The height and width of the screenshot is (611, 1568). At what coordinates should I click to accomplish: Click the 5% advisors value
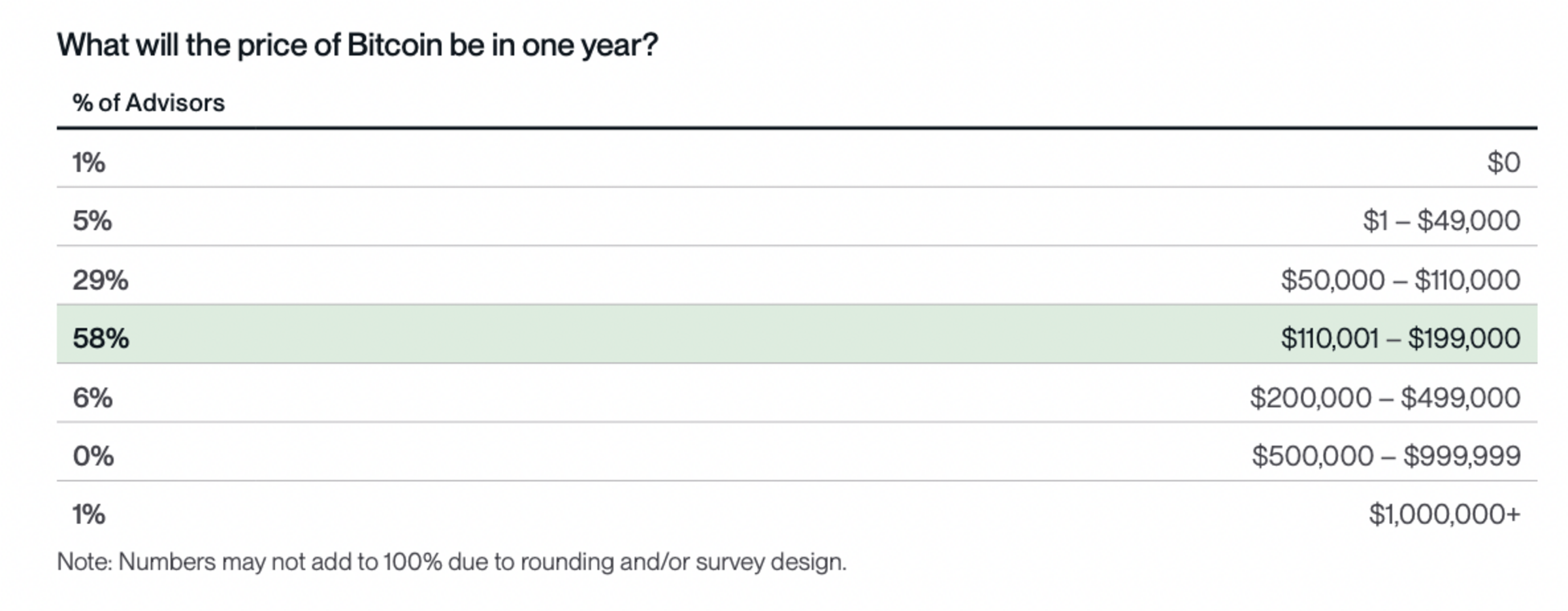click(x=92, y=221)
